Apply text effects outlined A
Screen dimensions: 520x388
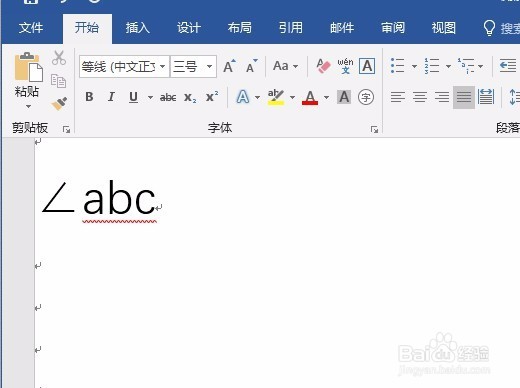243,97
